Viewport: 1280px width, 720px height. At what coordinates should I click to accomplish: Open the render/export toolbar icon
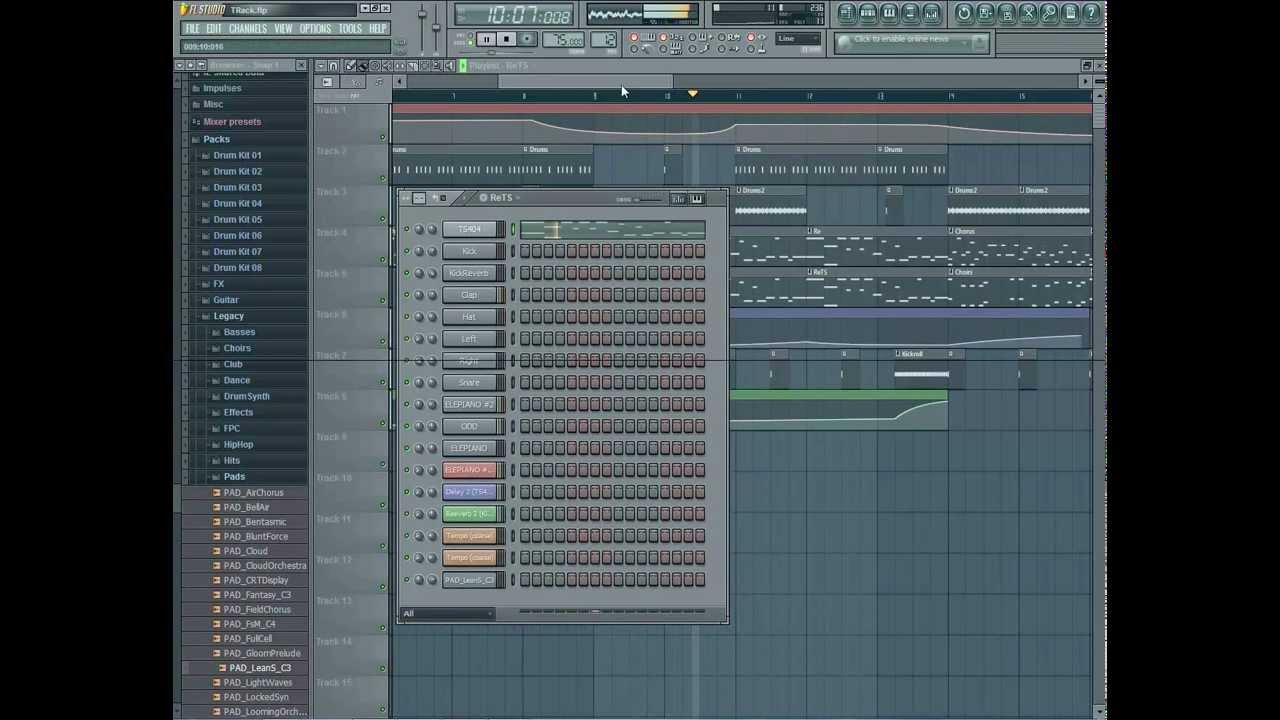pos(1007,13)
